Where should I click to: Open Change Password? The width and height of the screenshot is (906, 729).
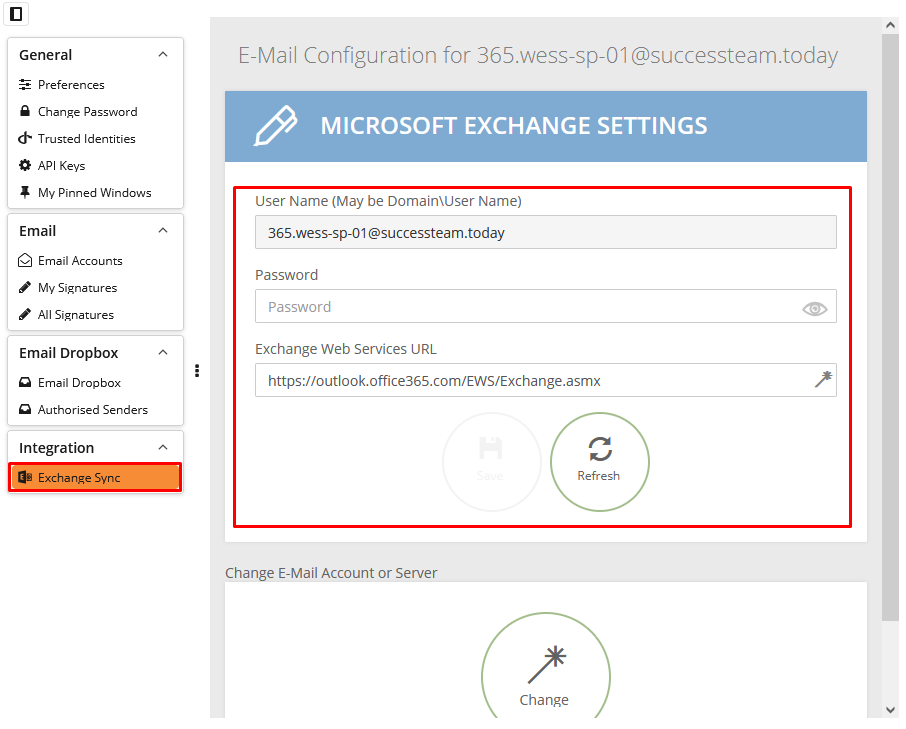pos(88,111)
